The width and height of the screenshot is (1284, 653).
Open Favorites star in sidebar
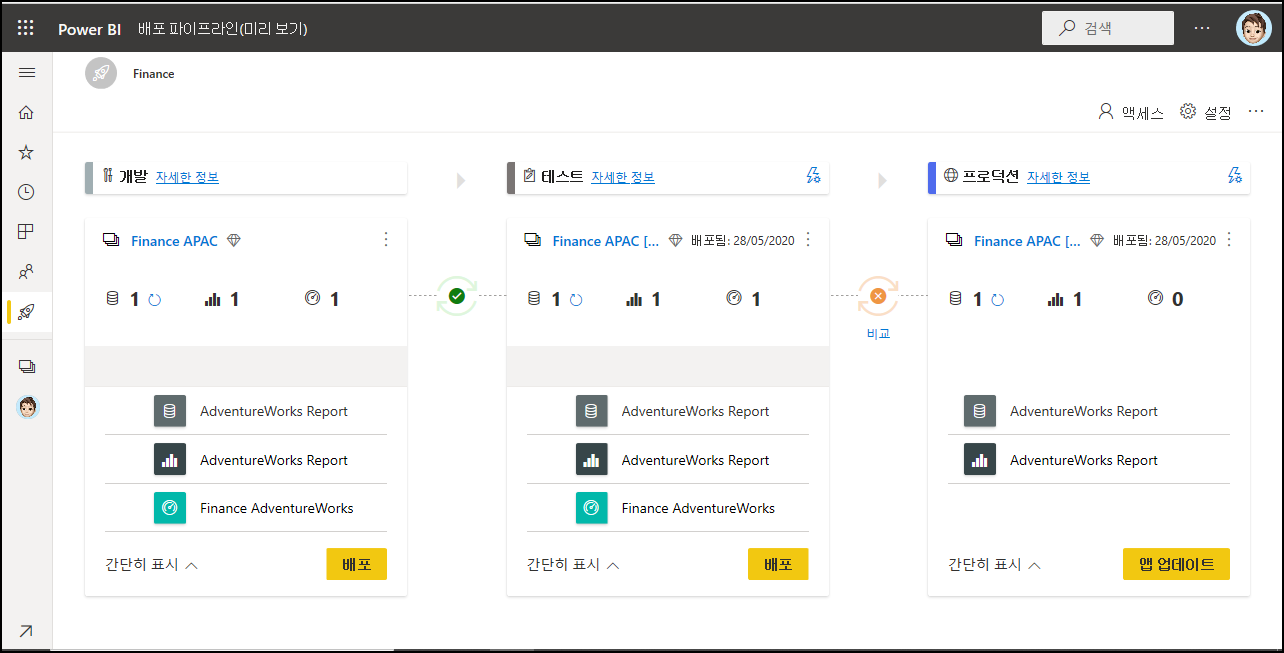[27, 152]
